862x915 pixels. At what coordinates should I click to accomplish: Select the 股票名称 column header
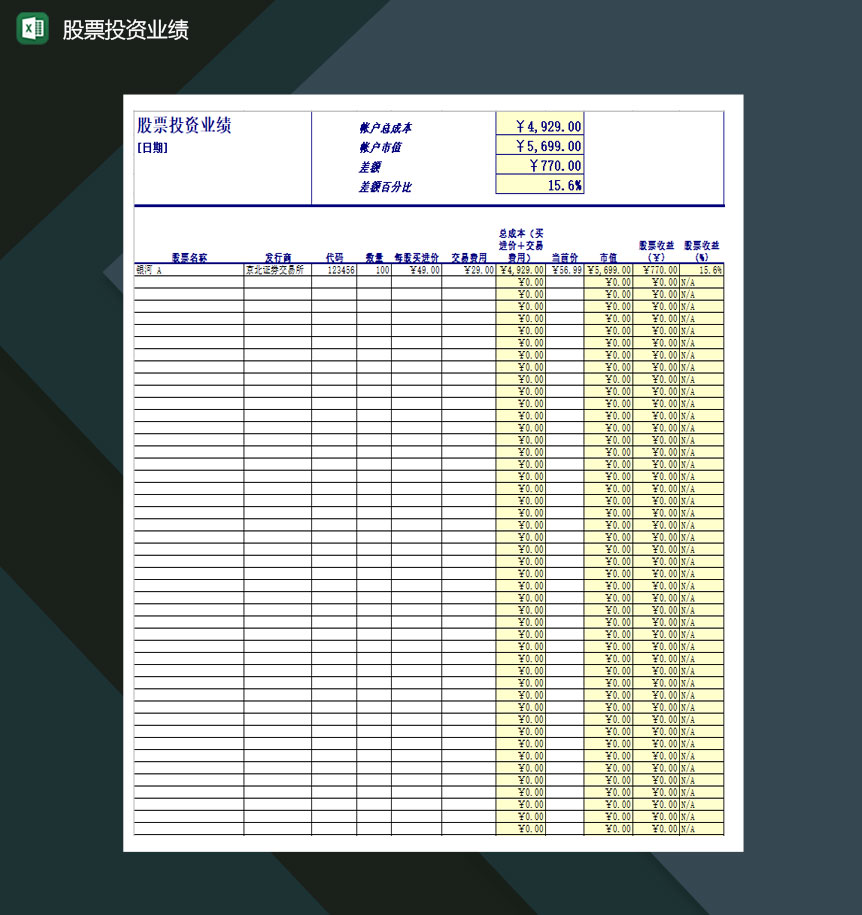click(x=185, y=258)
